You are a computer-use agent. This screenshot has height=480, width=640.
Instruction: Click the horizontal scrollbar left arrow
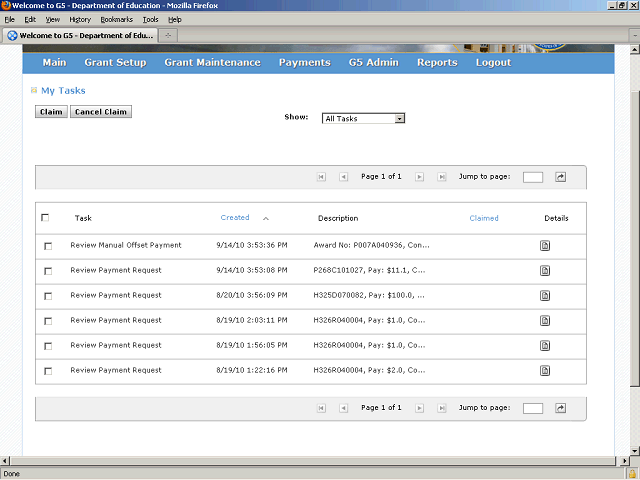pos(4,461)
